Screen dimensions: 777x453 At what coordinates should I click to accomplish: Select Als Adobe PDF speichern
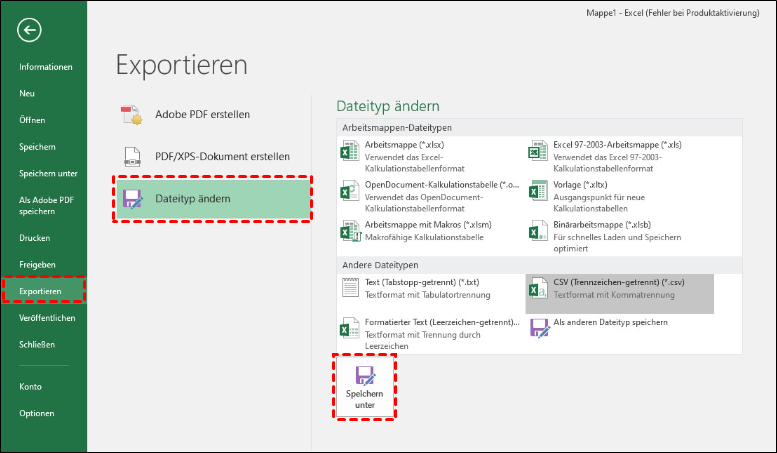(46, 206)
